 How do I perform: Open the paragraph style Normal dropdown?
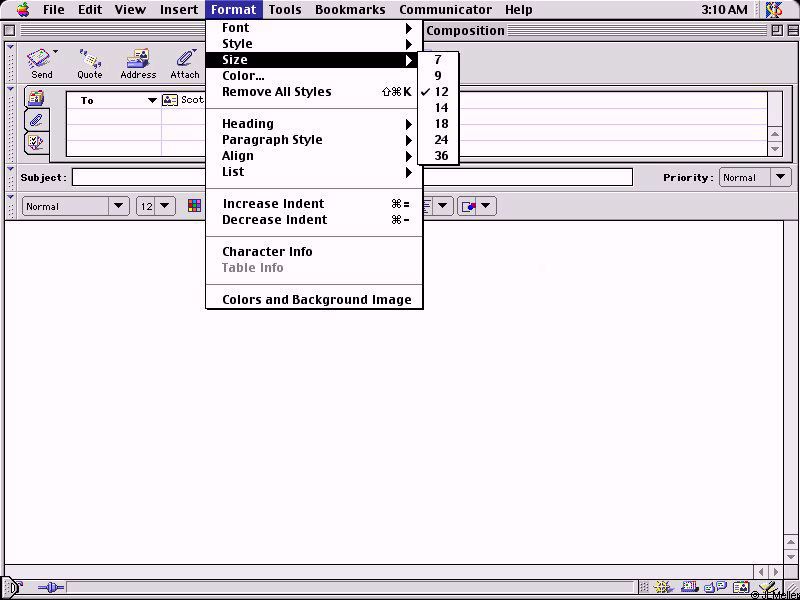click(76, 207)
